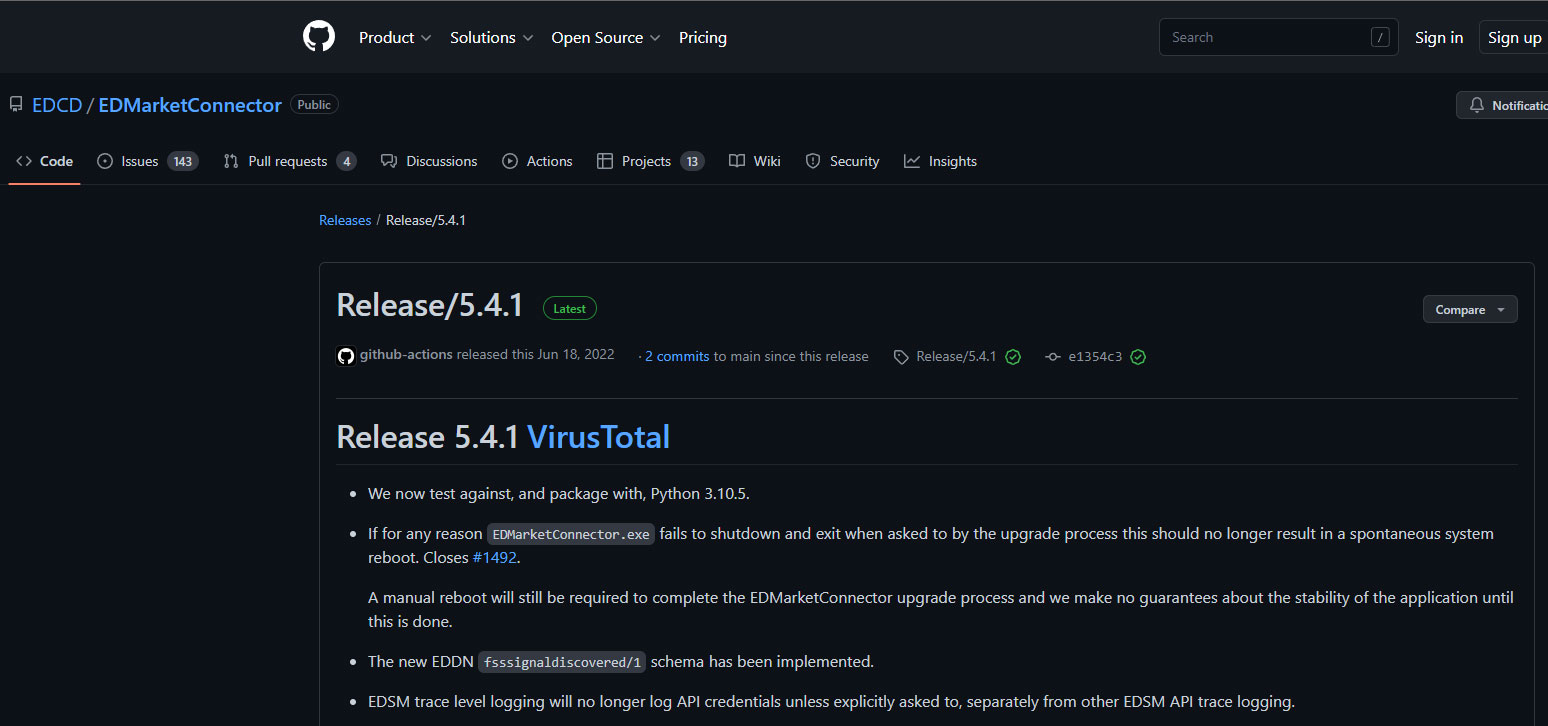Click the EDMarketConnector.exe code text

click(571, 534)
